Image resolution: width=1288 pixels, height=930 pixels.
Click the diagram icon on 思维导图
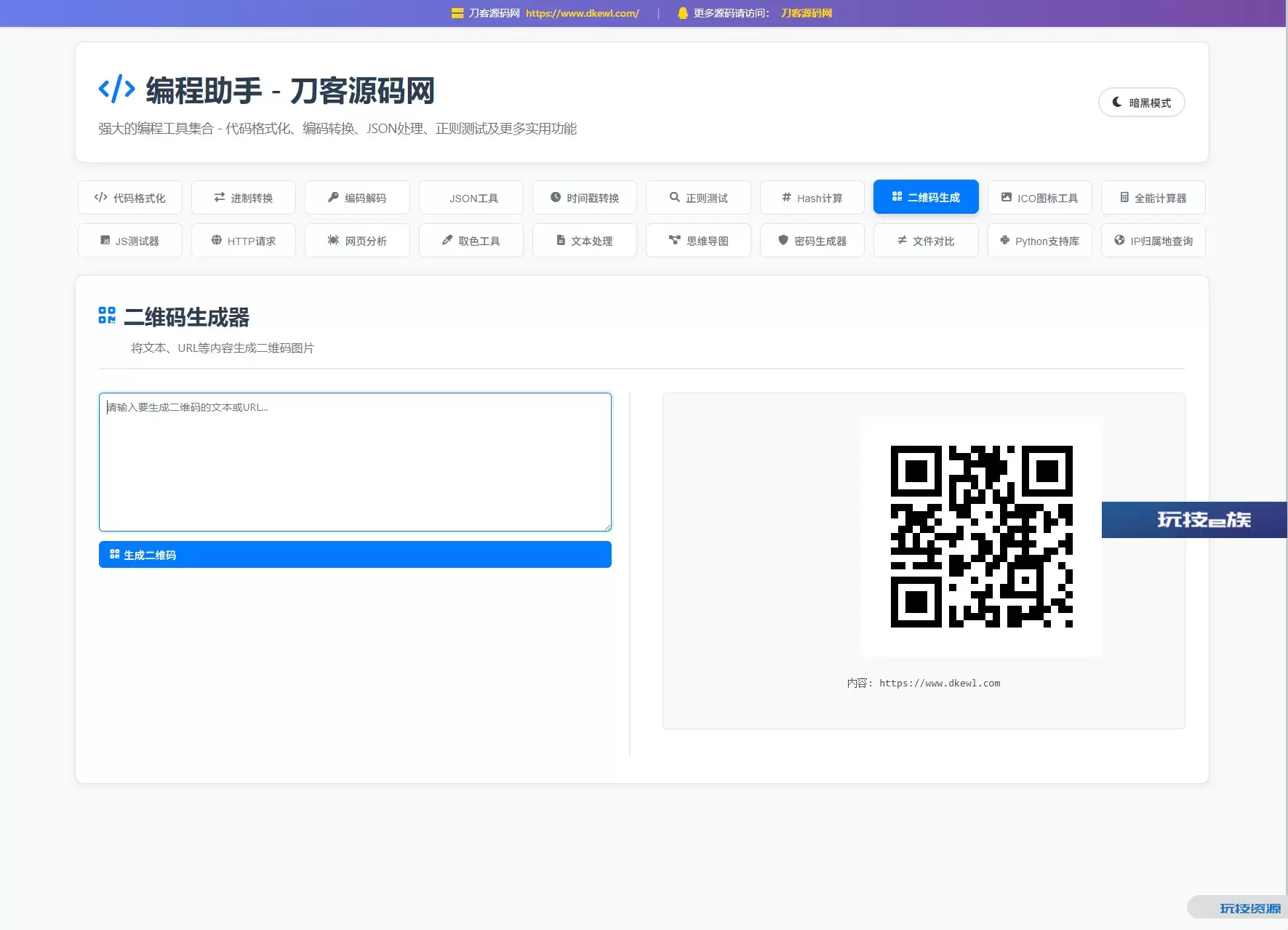point(675,240)
